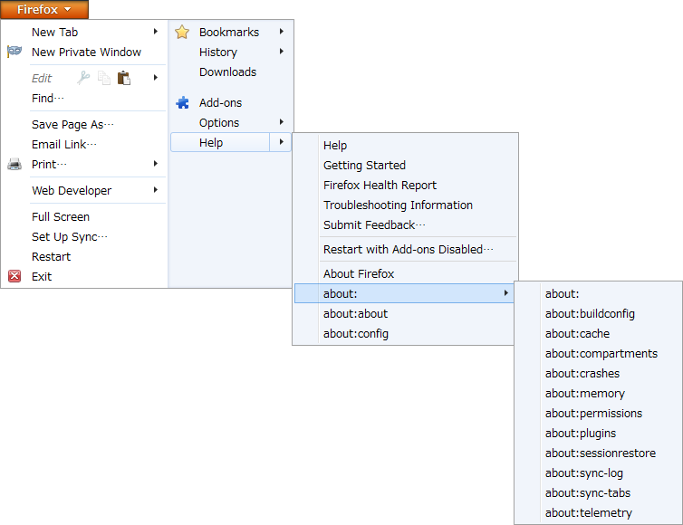This screenshot has width=683, height=525.
Task: Click the Firefox orange menu button
Action: click(44, 9)
